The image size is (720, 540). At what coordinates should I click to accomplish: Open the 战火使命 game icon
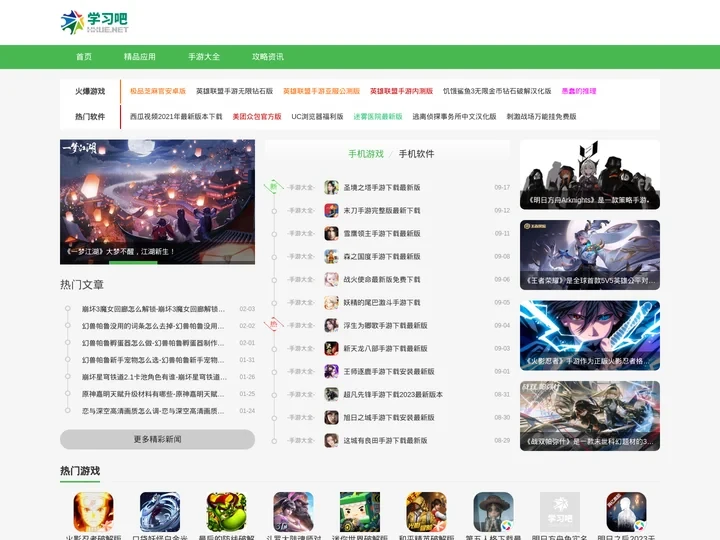point(331,279)
